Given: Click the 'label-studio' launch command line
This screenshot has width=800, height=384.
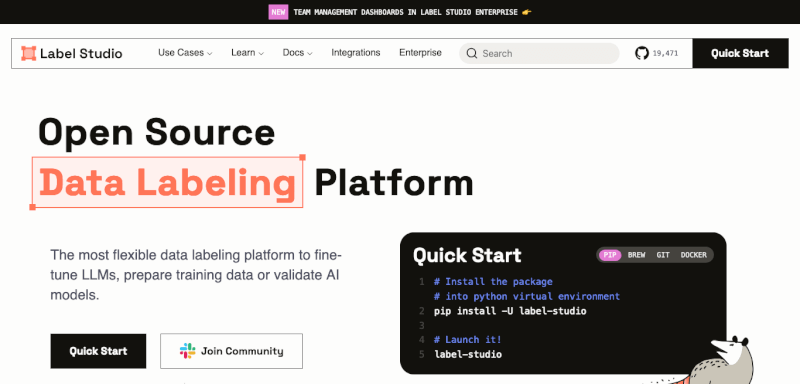Looking at the screenshot, I should click(x=468, y=354).
